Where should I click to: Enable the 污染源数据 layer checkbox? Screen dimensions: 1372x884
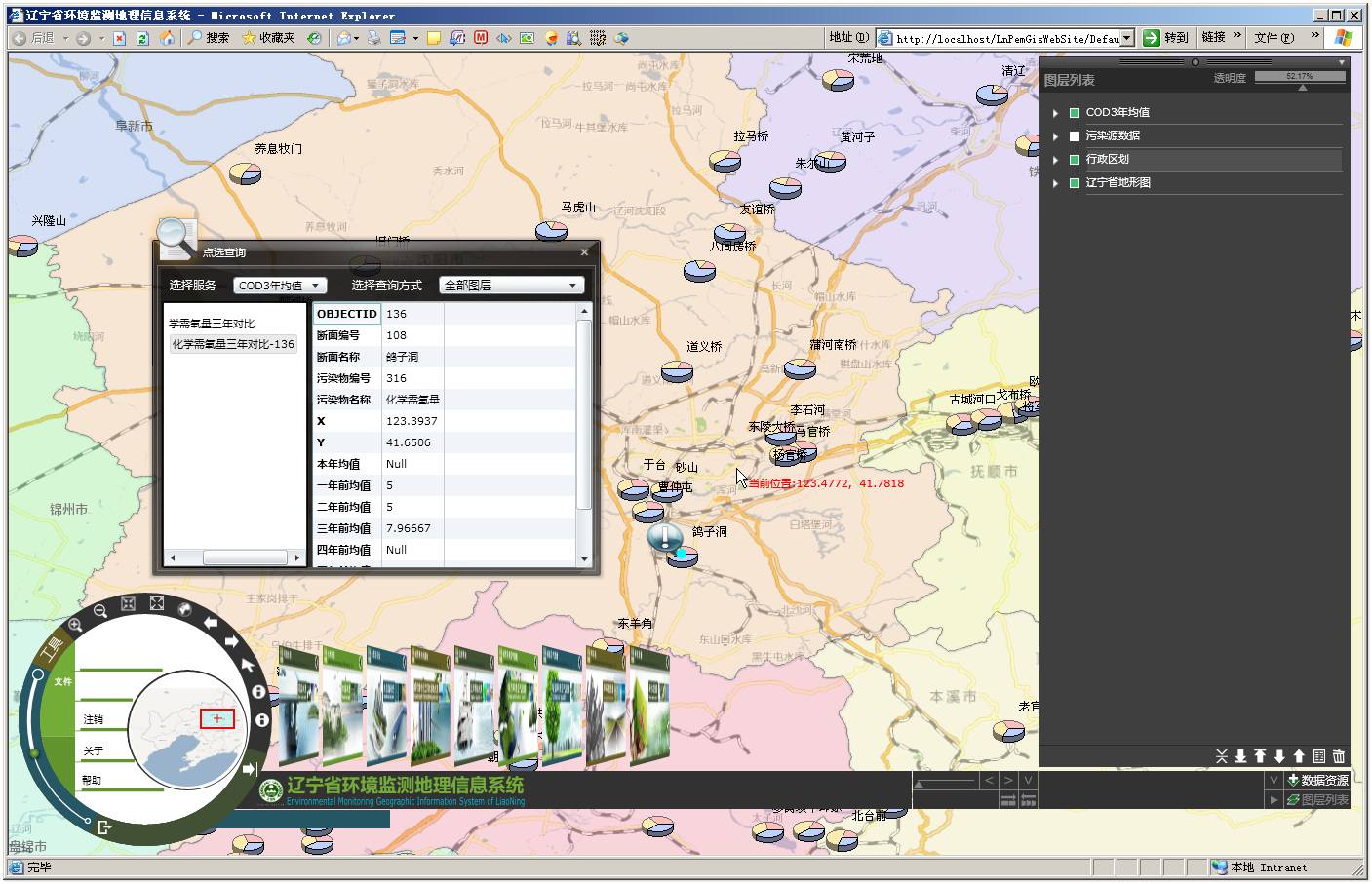[x=1075, y=136]
